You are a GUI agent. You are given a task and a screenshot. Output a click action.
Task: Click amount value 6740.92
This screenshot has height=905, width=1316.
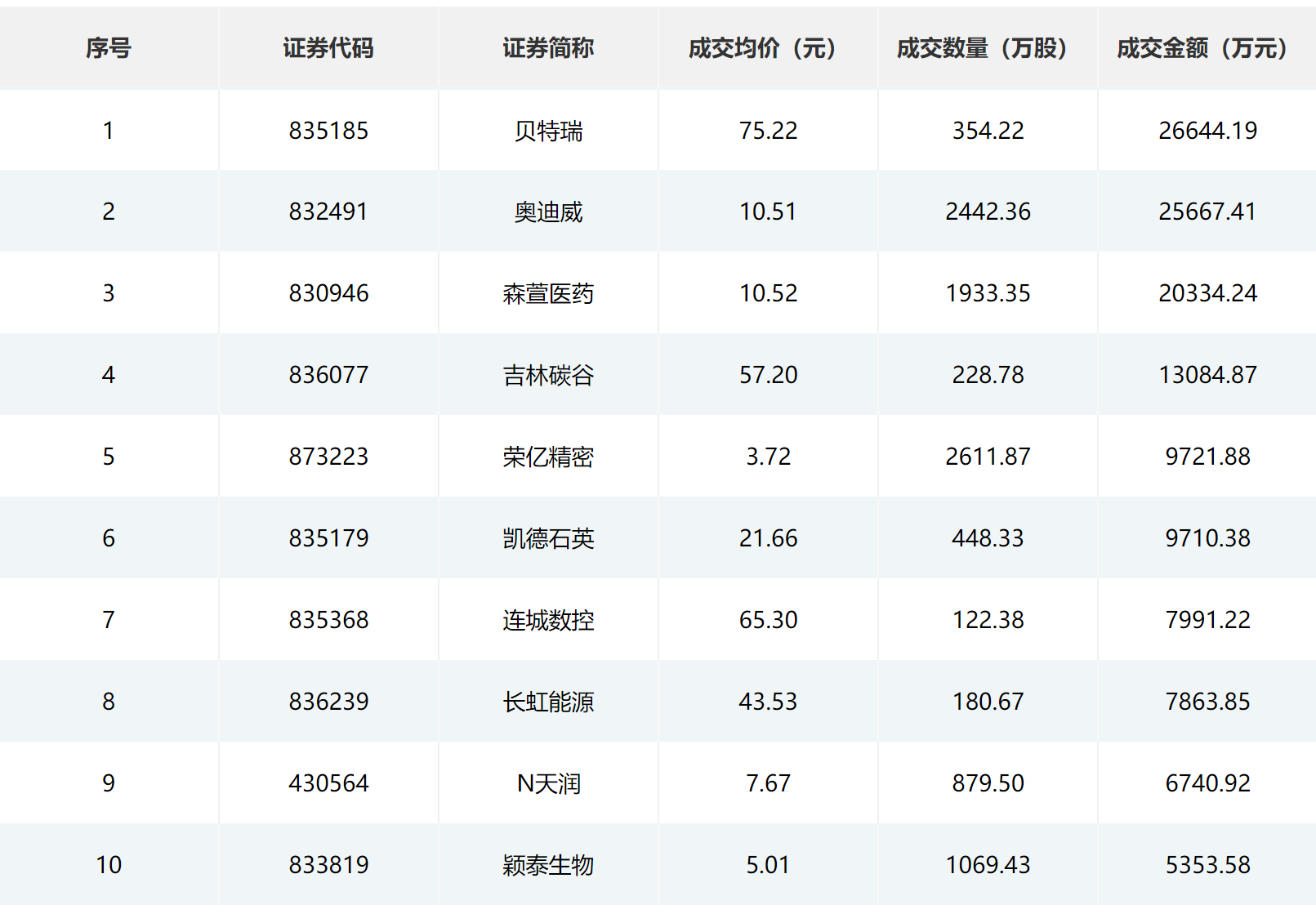coord(1207,783)
